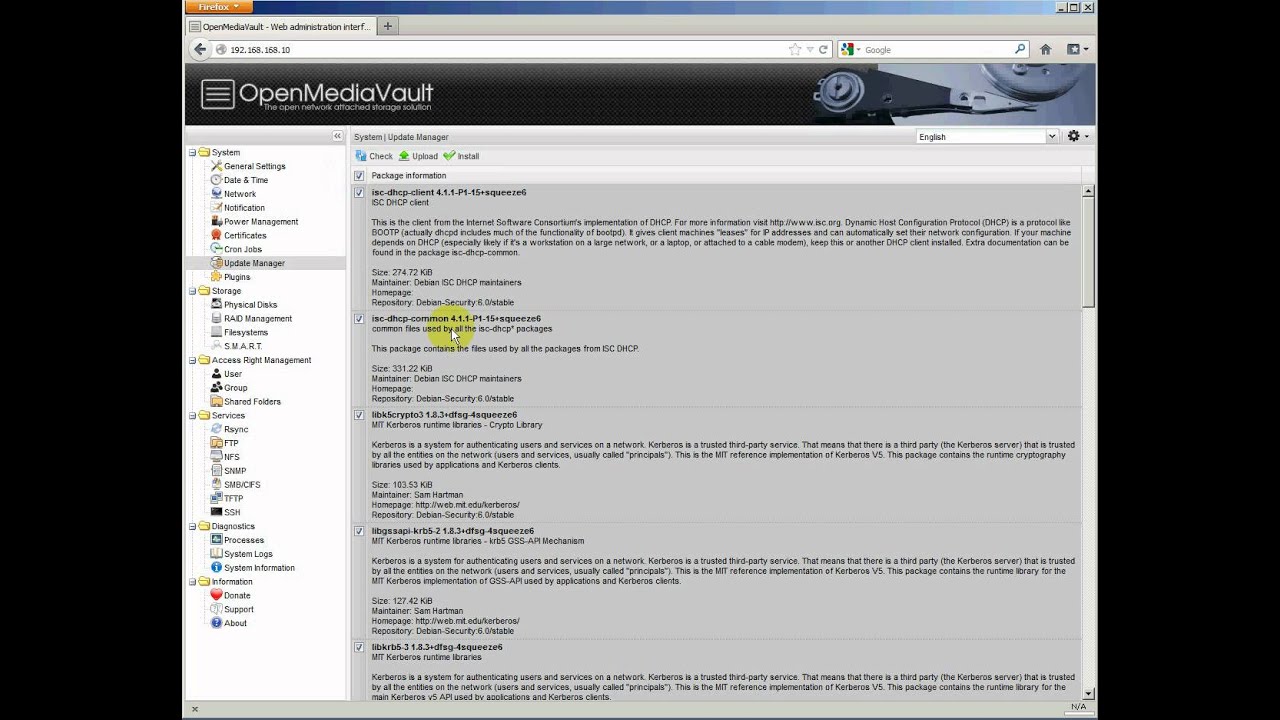Image resolution: width=1280 pixels, height=720 pixels.
Task: Open the Power Management page
Action: [260, 222]
